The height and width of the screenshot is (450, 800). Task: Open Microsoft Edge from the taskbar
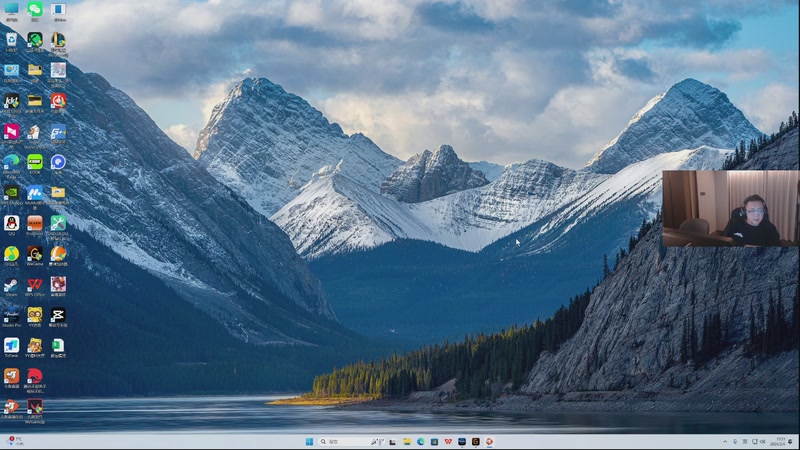pos(420,441)
